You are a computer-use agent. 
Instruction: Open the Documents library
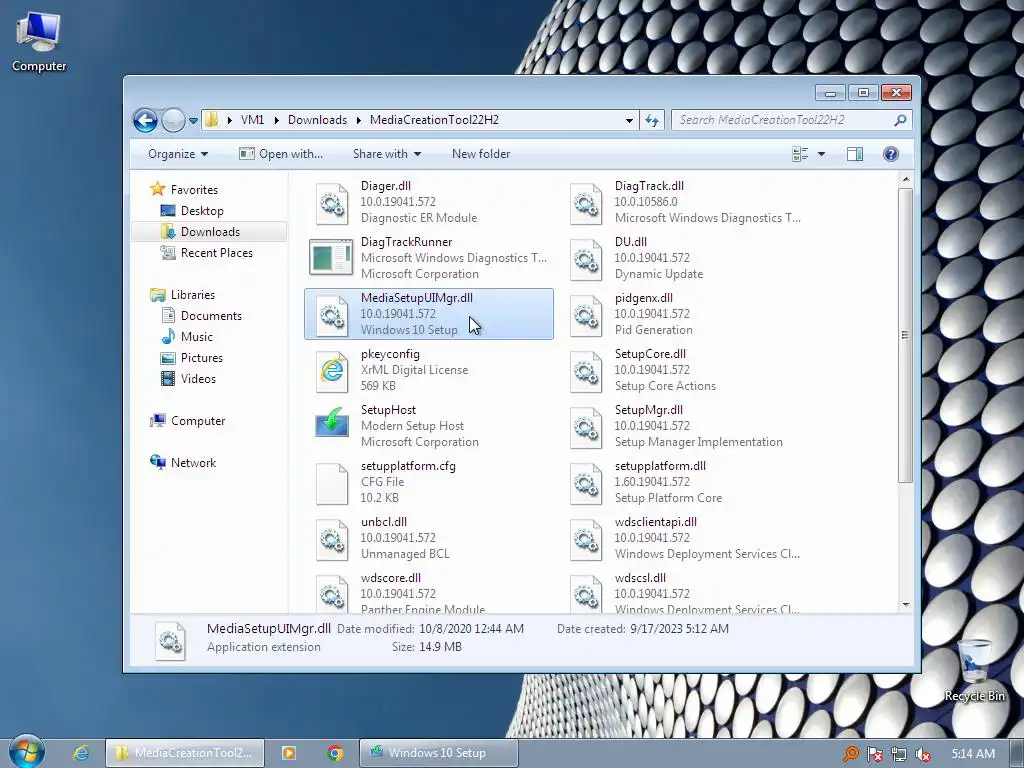211,316
